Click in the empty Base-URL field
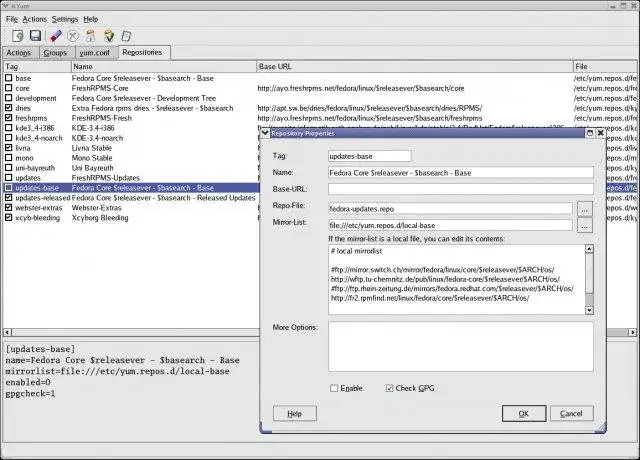Viewport: 640px width, 460px height. (460, 189)
